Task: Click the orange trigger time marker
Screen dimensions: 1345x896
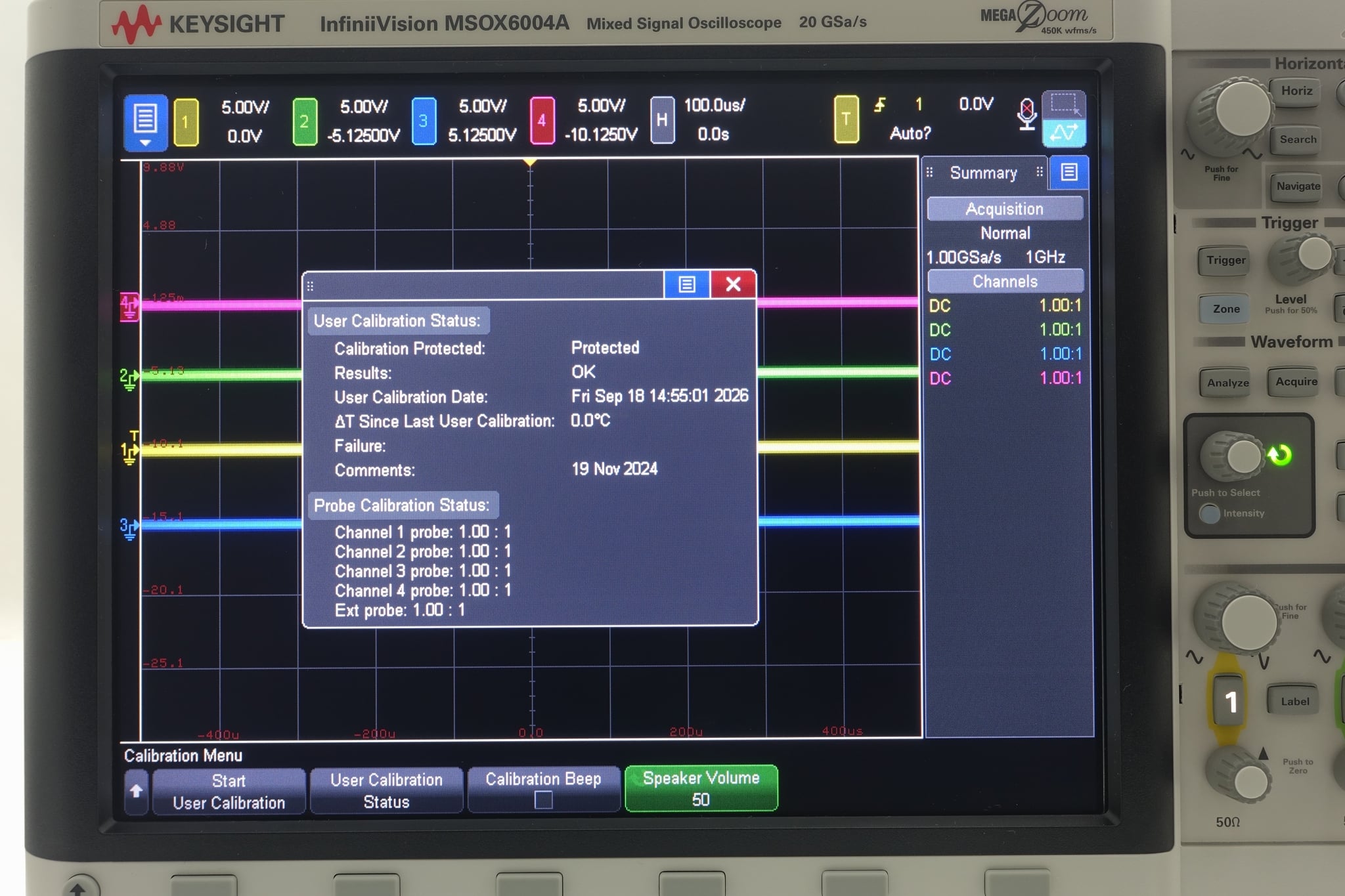Action: (529, 162)
